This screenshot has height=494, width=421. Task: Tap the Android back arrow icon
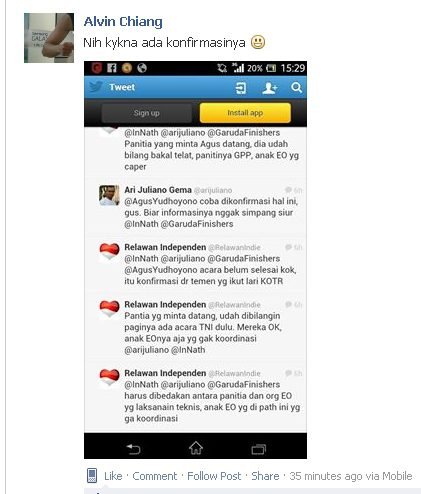click(133, 449)
